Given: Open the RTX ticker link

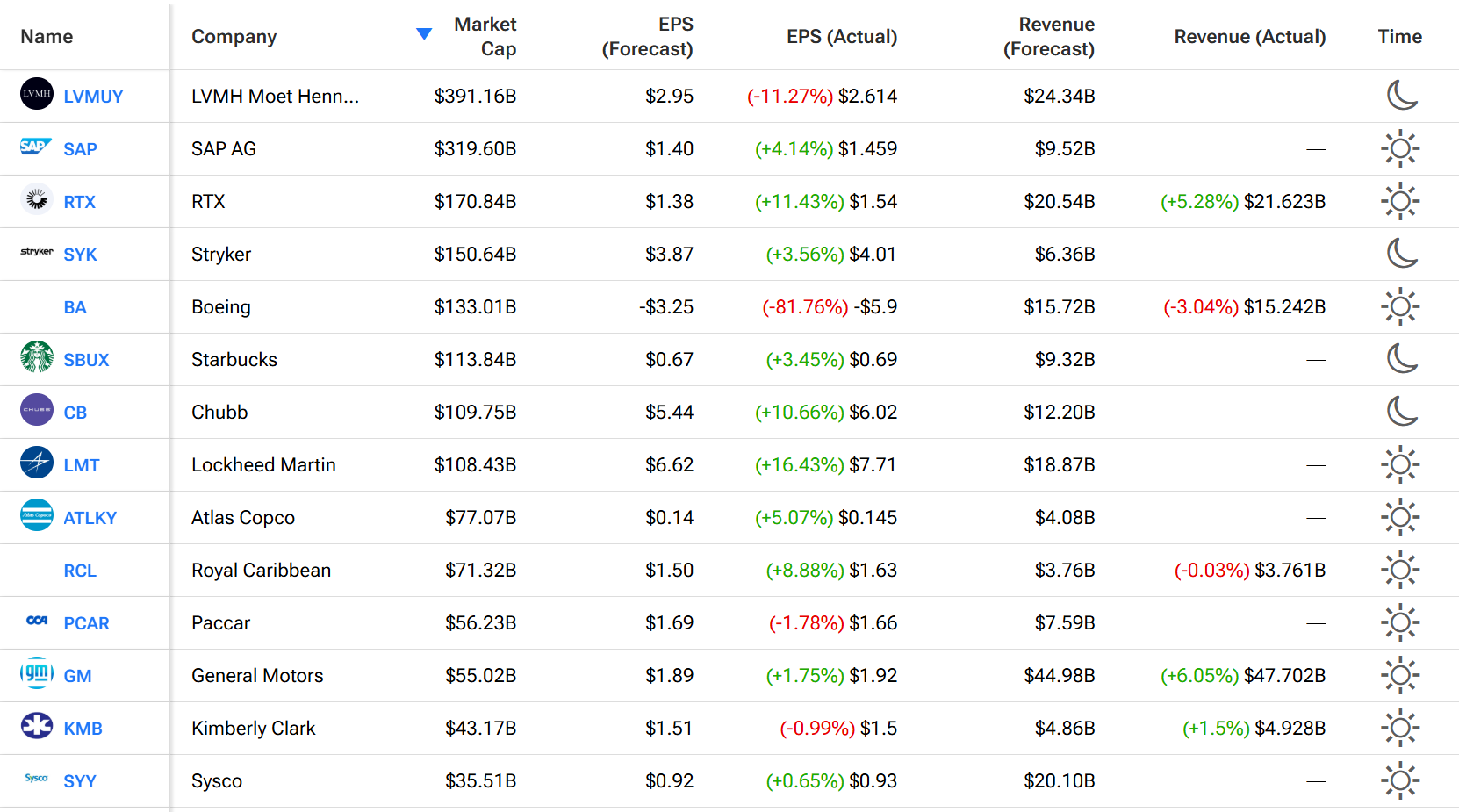Looking at the screenshot, I should [x=79, y=202].
